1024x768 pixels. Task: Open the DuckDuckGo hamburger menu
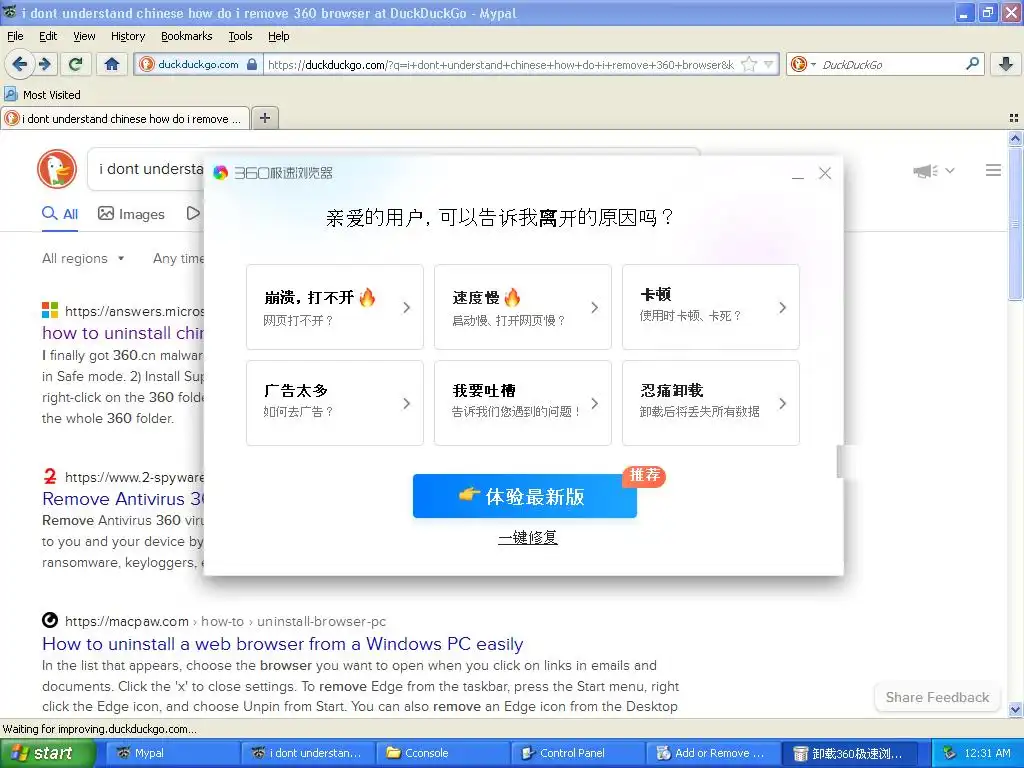click(x=993, y=170)
